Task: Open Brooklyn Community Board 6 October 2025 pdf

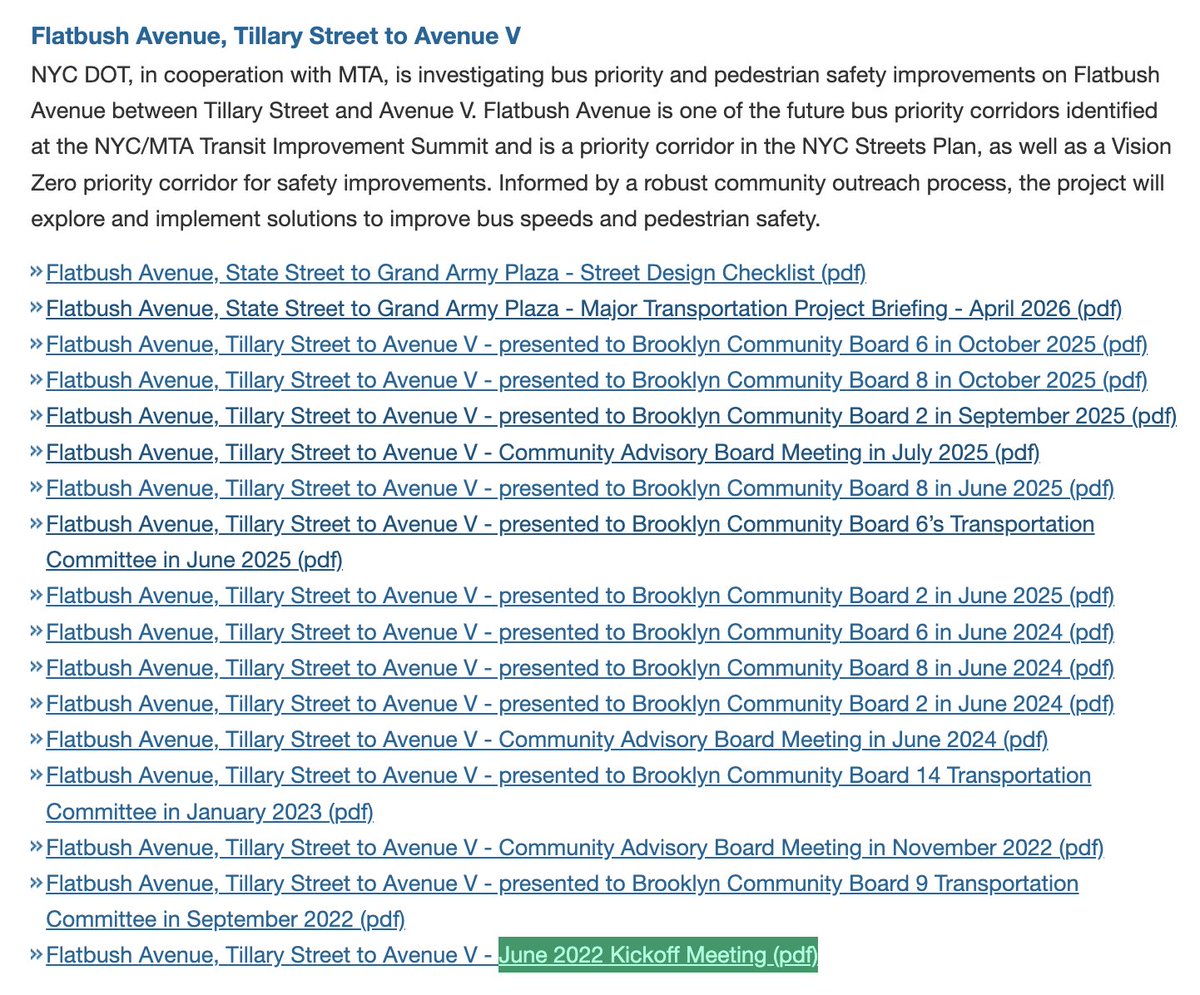Action: coord(597,344)
